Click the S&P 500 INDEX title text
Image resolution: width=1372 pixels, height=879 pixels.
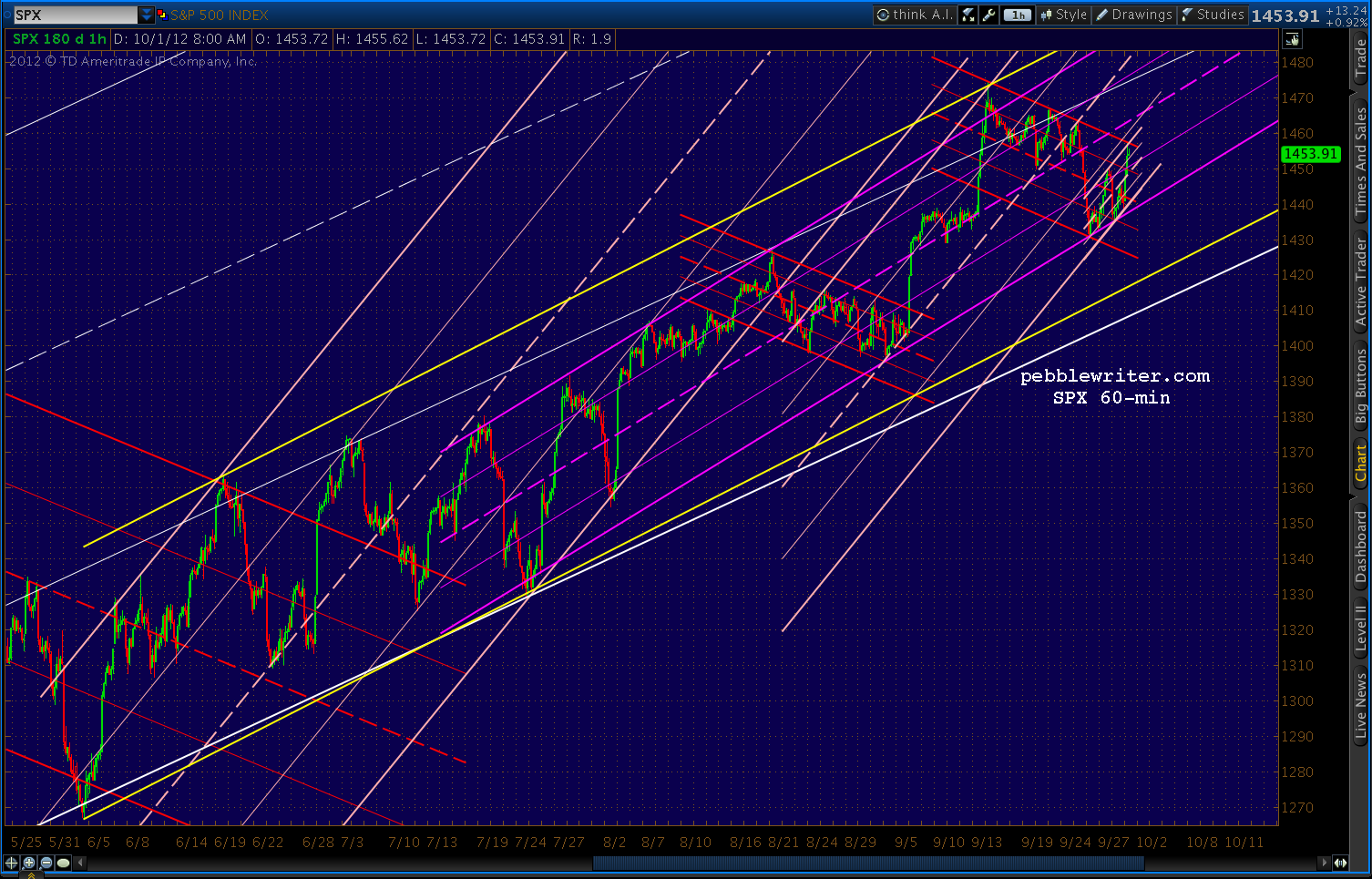[220, 15]
